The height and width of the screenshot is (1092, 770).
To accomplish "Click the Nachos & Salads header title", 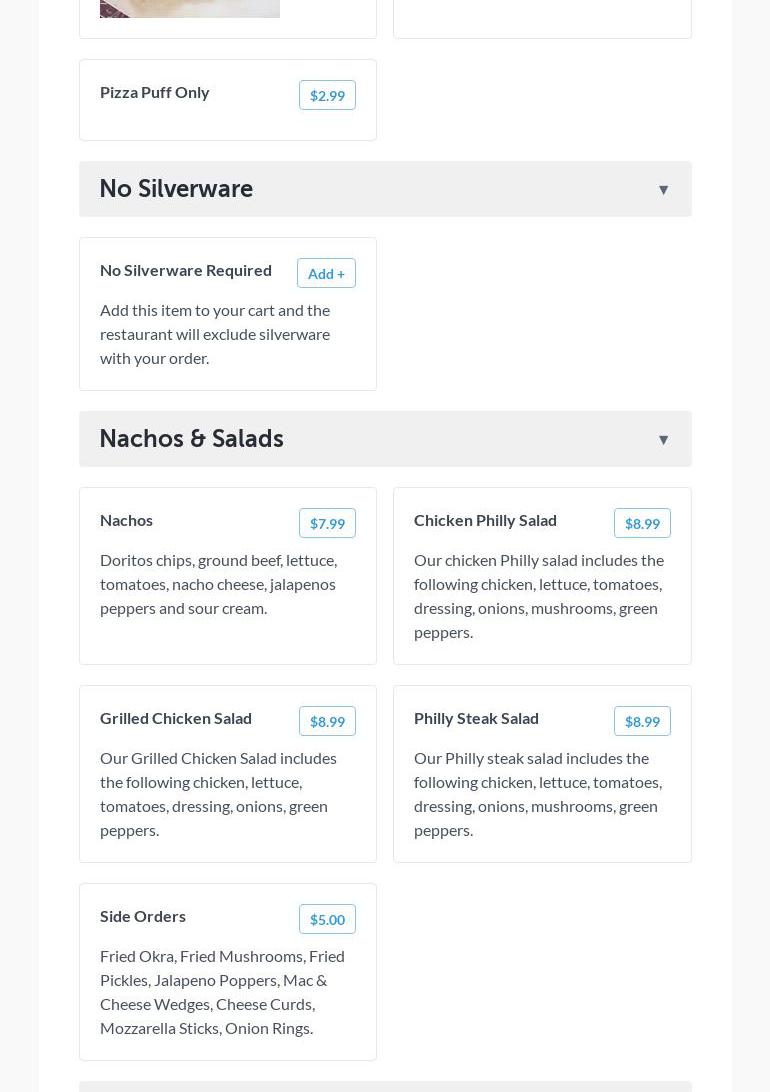I will pos(191,439).
